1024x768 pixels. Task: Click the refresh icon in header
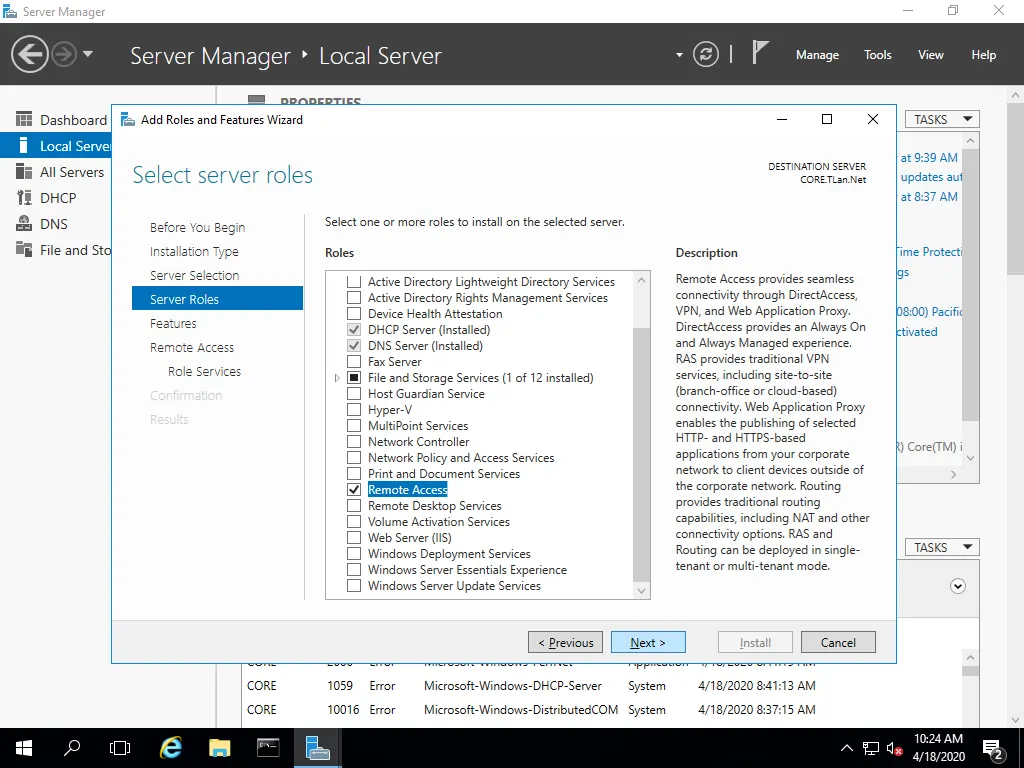point(706,54)
